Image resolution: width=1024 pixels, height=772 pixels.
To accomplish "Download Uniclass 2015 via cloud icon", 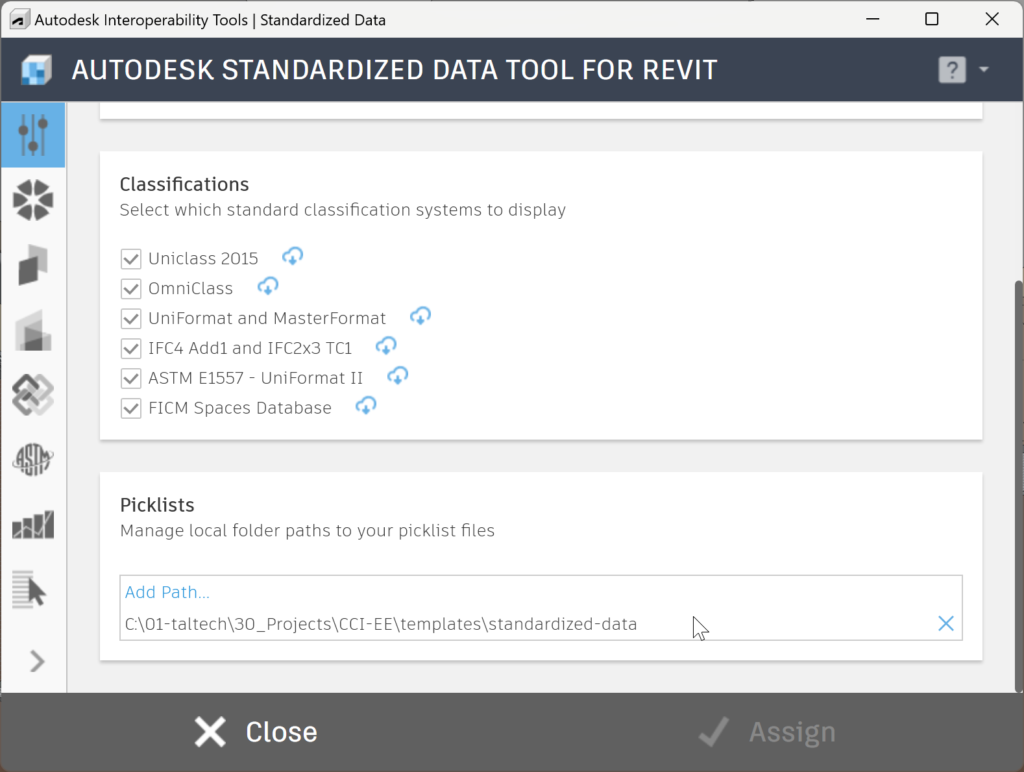I will (x=293, y=256).
